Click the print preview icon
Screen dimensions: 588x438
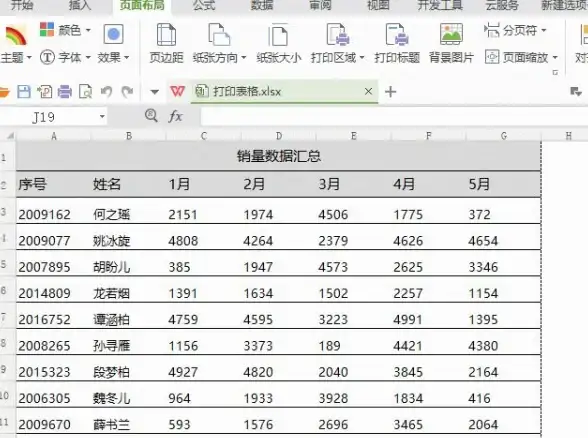[x=86, y=92]
